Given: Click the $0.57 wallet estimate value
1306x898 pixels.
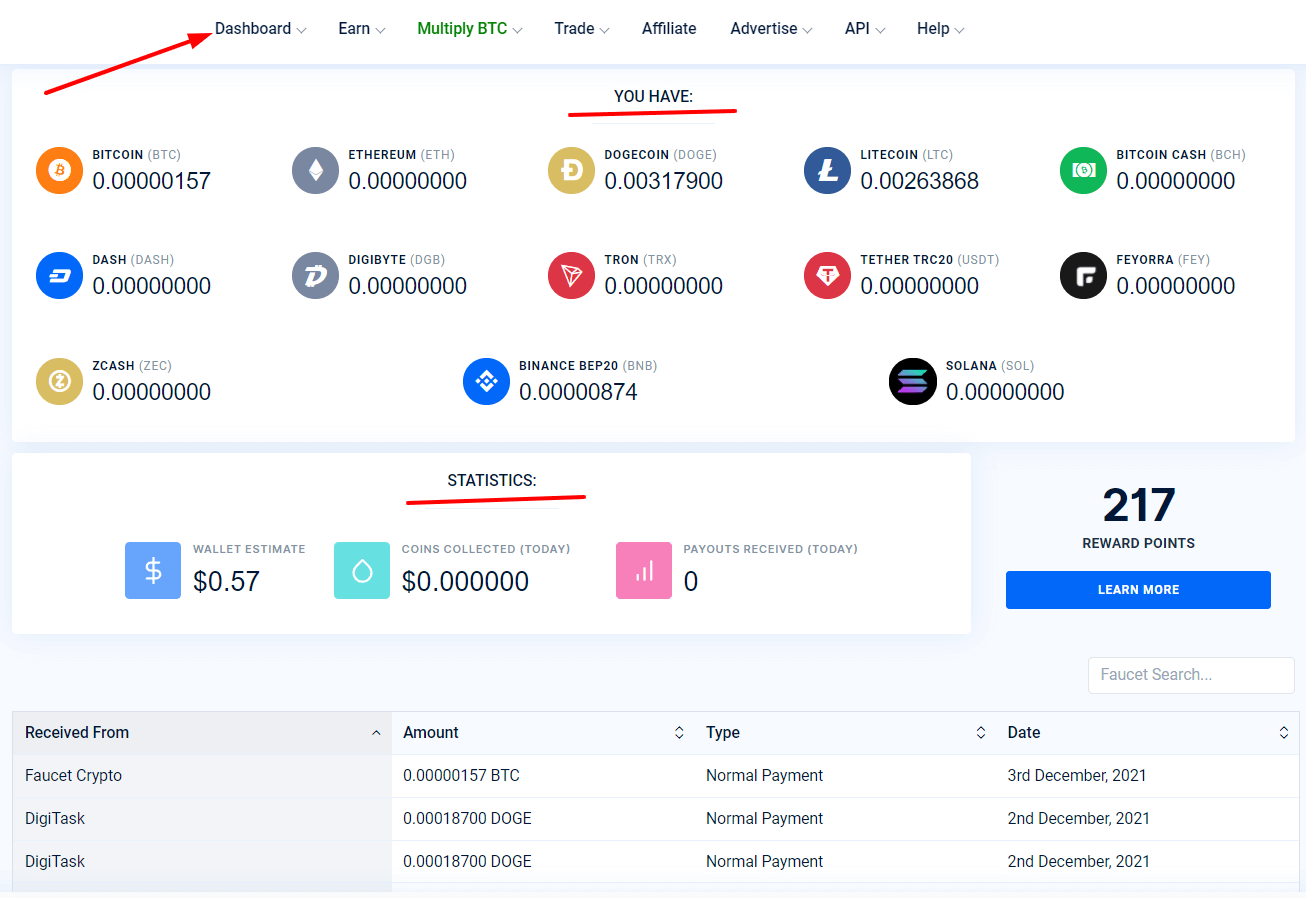Looking at the screenshot, I should 226,581.
